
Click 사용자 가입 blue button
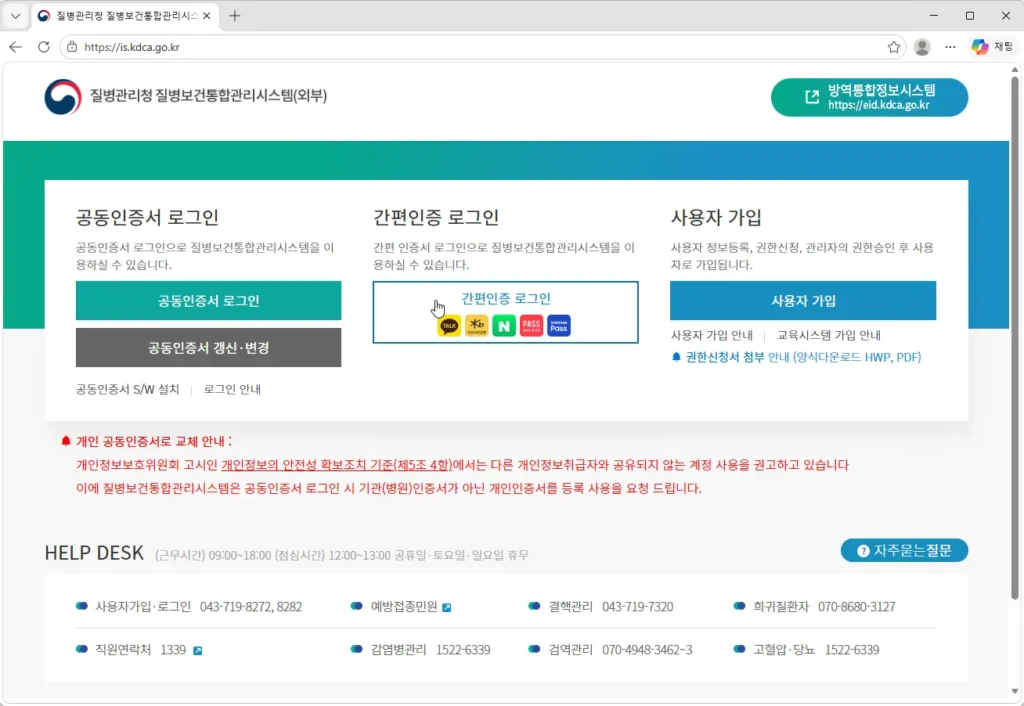click(803, 300)
